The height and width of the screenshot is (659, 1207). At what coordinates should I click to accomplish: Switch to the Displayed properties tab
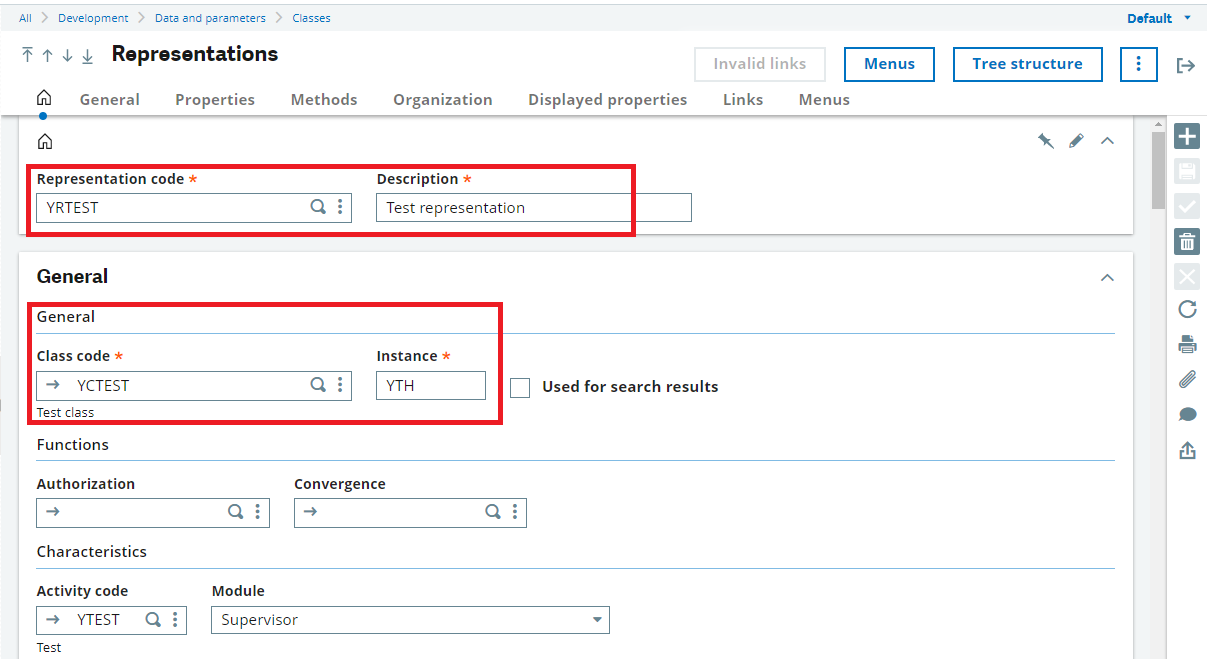coord(607,99)
